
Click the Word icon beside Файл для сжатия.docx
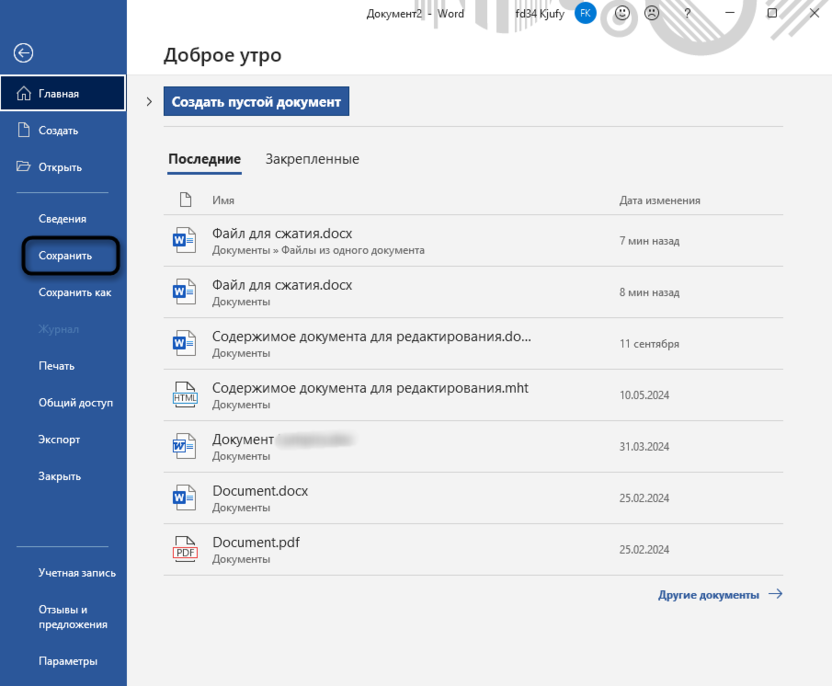click(184, 240)
